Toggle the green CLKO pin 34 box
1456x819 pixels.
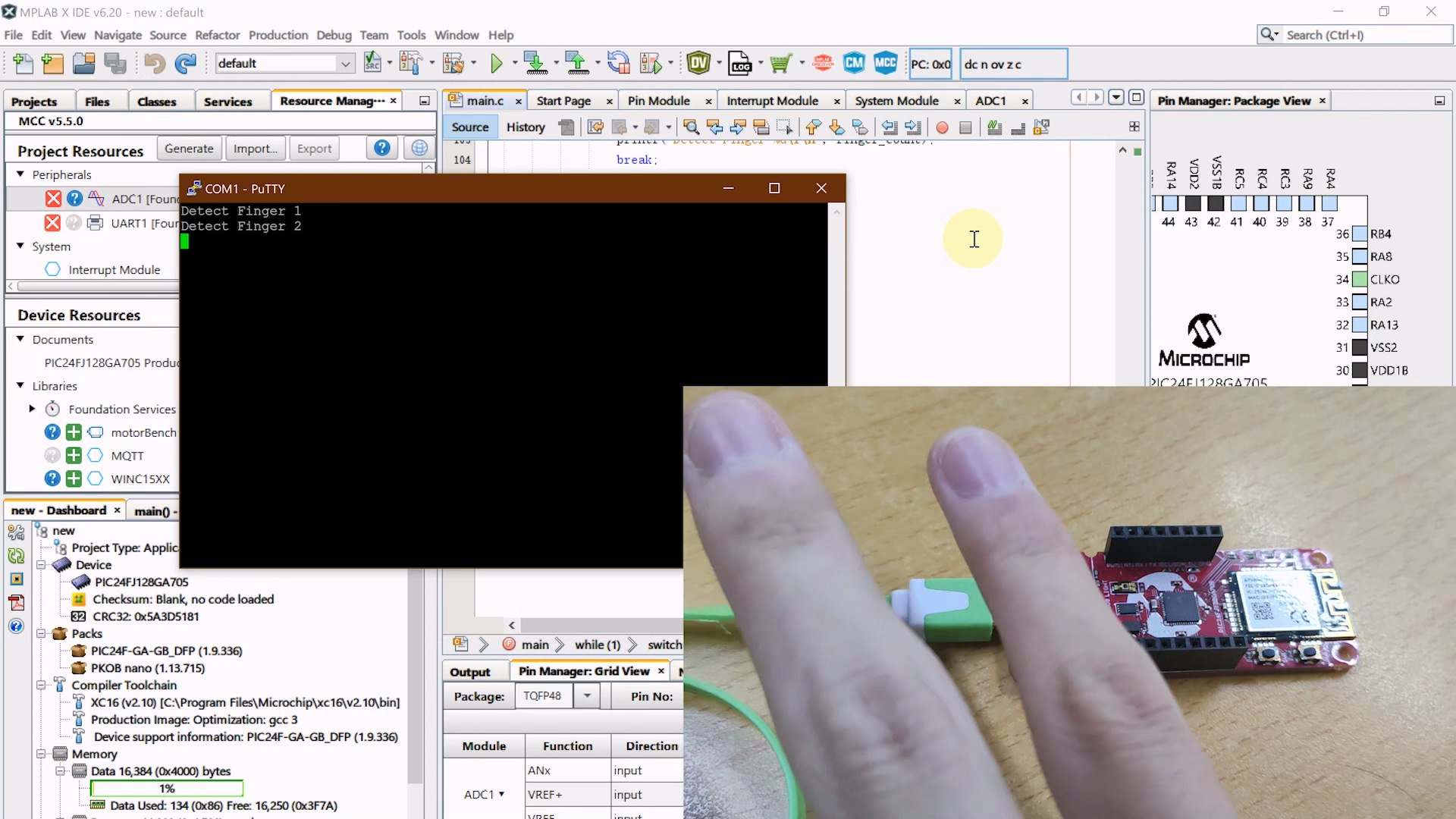point(1360,280)
